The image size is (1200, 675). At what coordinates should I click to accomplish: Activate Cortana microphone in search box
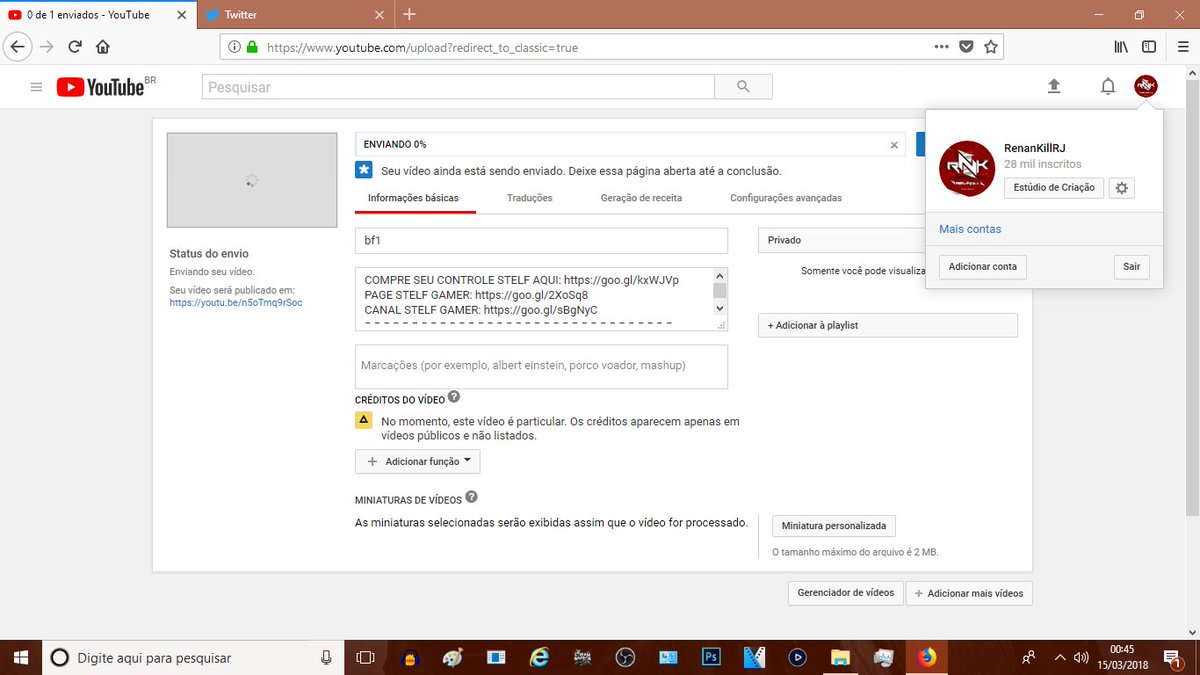[x=326, y=657]
